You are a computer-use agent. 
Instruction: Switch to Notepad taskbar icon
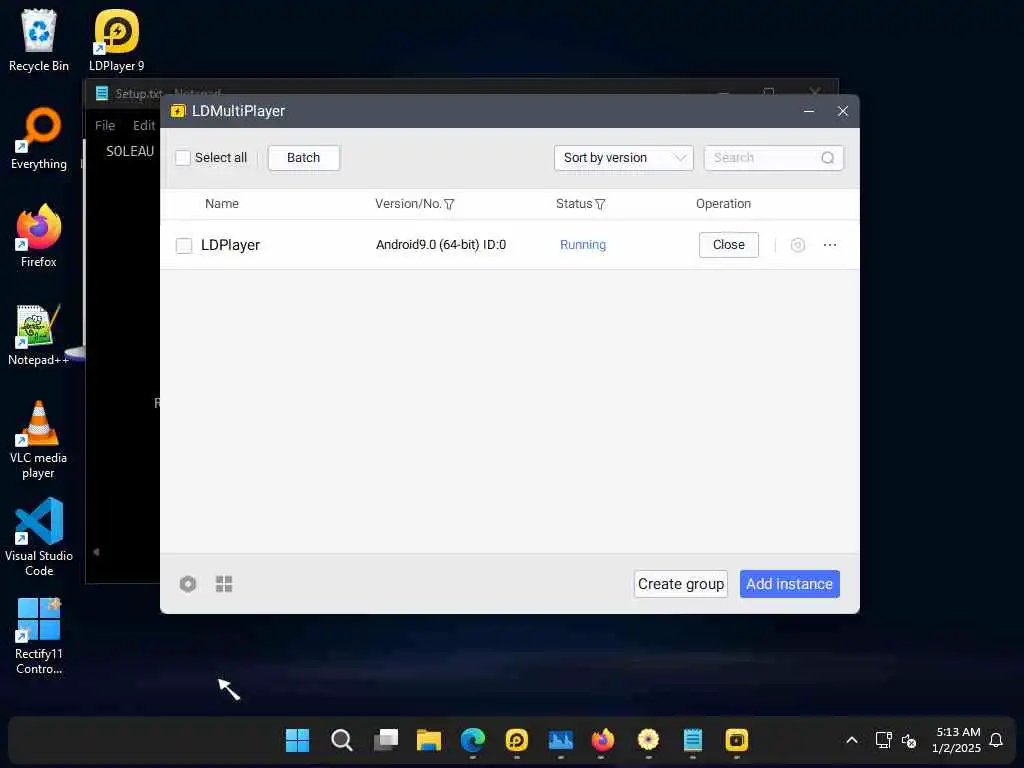(693, 740)
